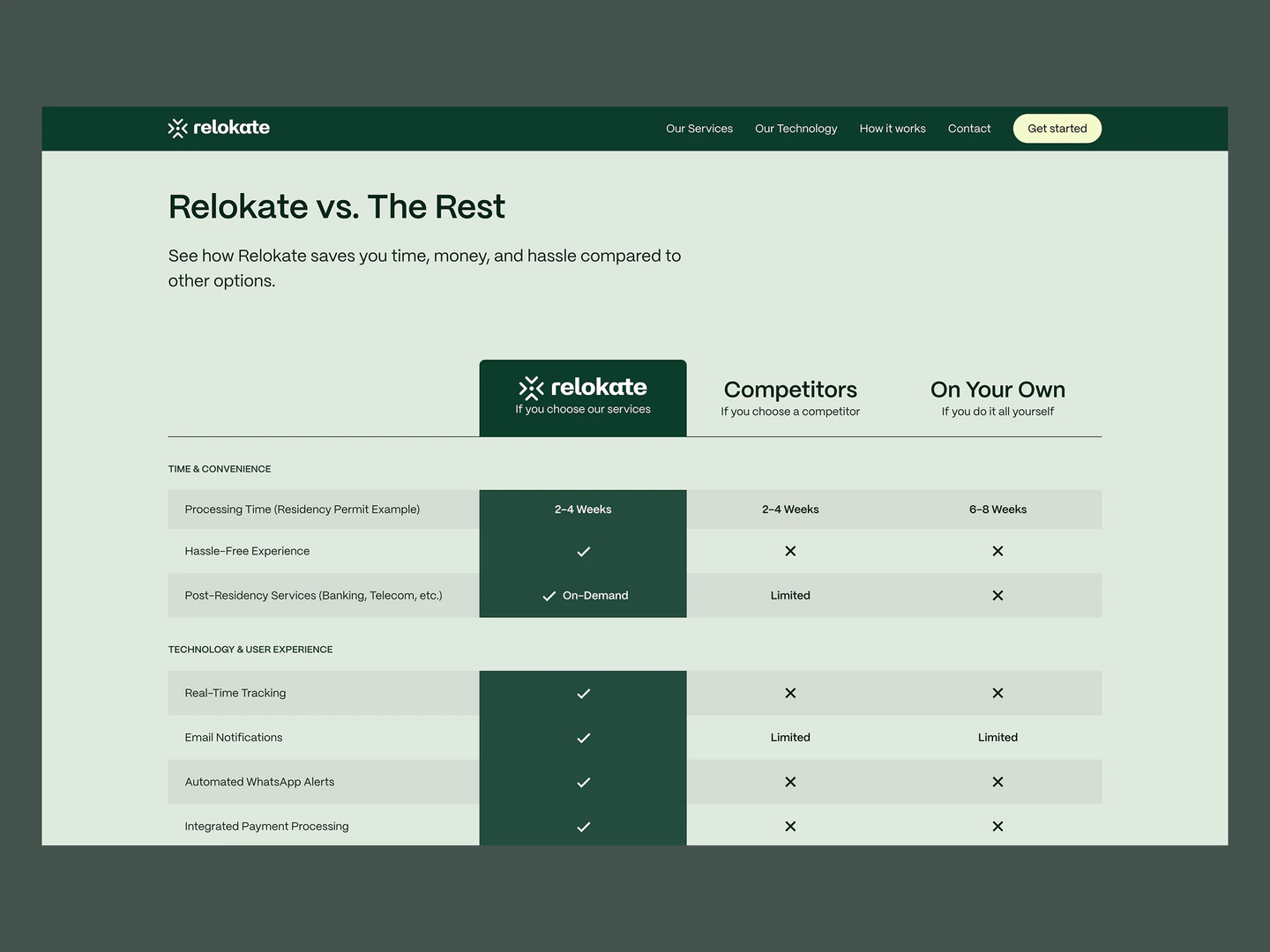Click the Relokate vs. The Rest page title
This screenshot has width=1270, height=952.
click(x=337, y=207)
